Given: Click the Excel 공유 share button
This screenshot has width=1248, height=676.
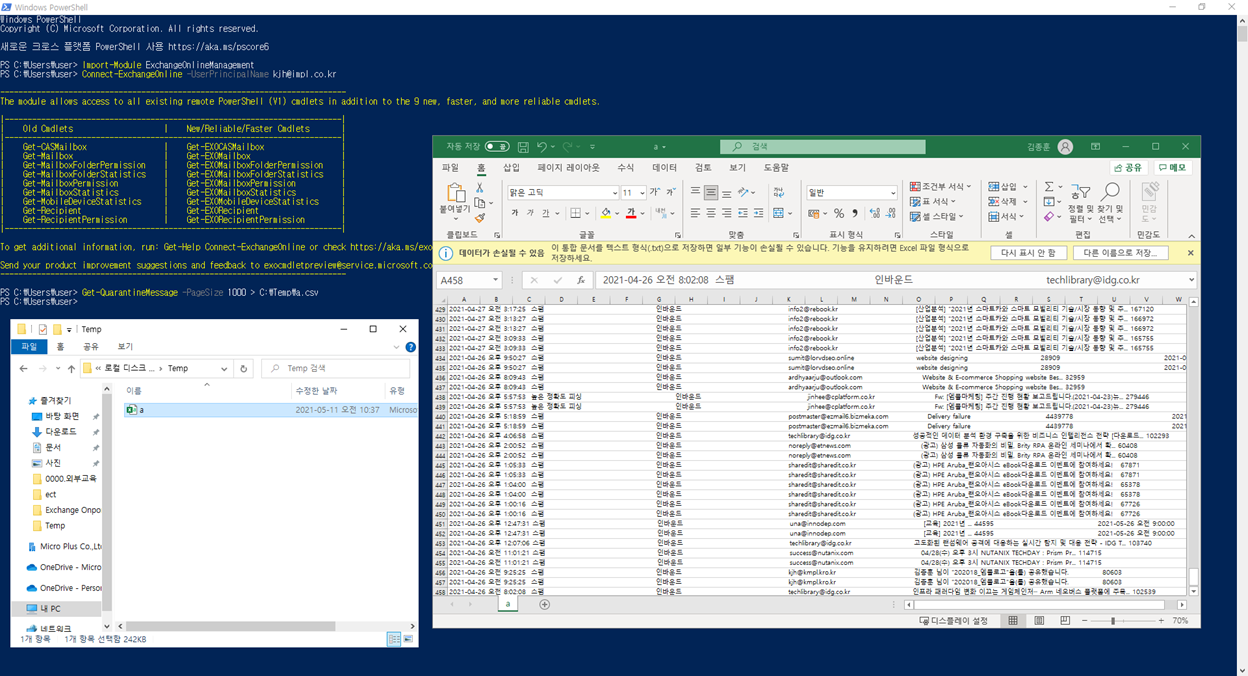Looking at the screenshot, I should pos(1127,168).
